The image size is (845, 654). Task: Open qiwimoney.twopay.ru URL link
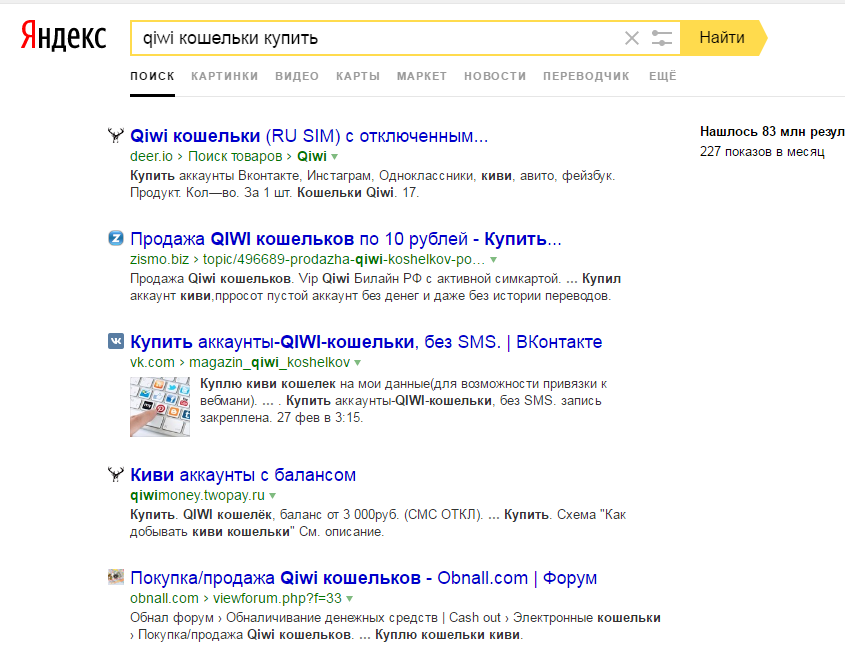pyautogui.click(x=197, y=495)
